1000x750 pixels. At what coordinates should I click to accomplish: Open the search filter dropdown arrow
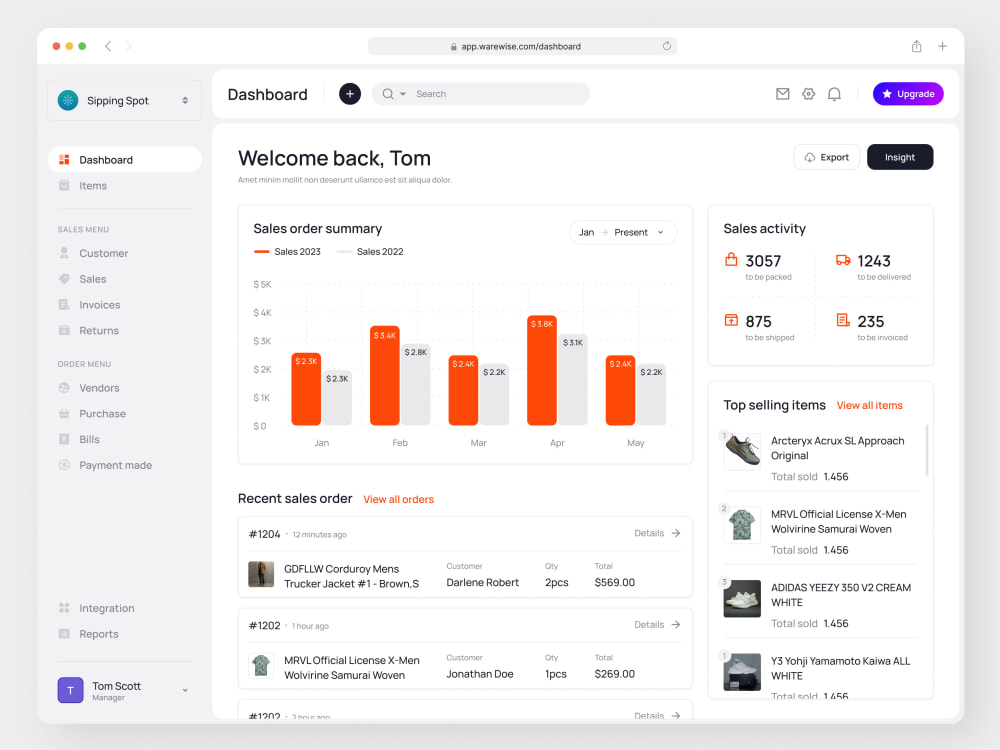[403, 94]
